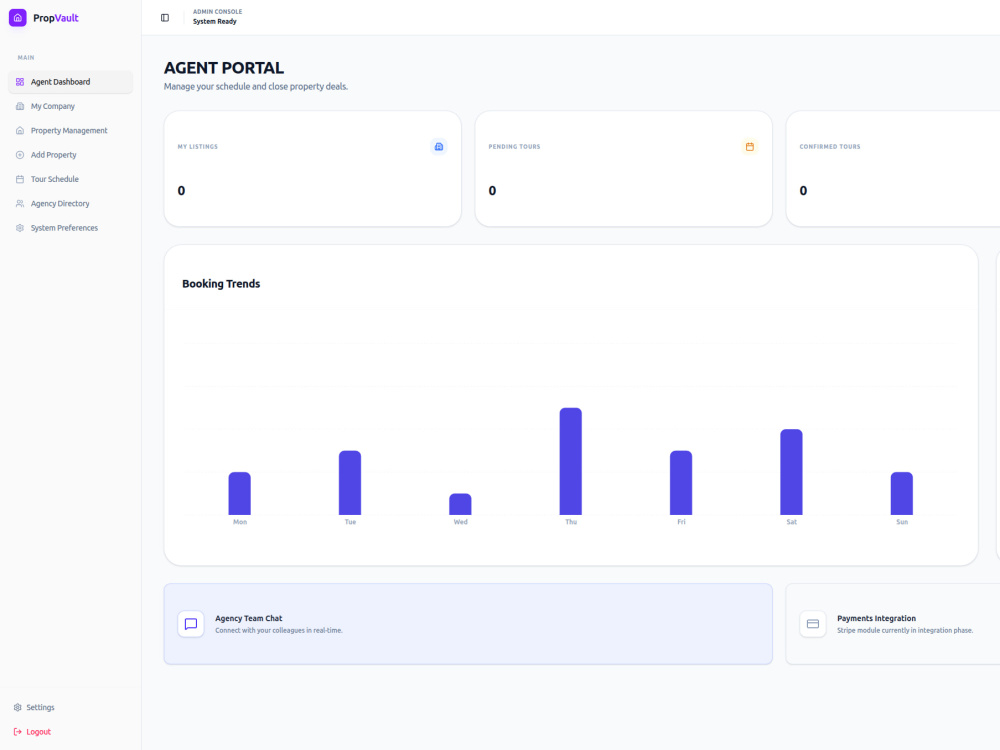Click the Settings gear icon at sidebar bottom
Viewport: 1000px width, 750px height.
coord(18,707)
